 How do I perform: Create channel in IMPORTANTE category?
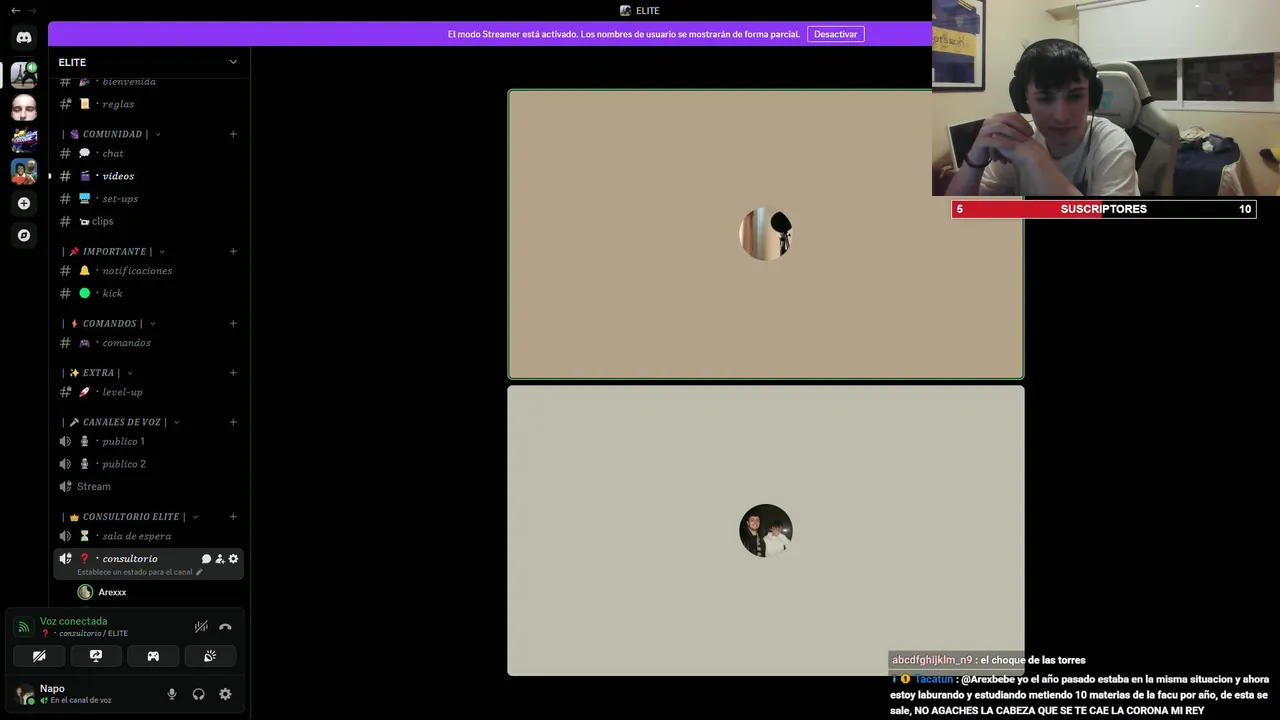click(233, 251)
